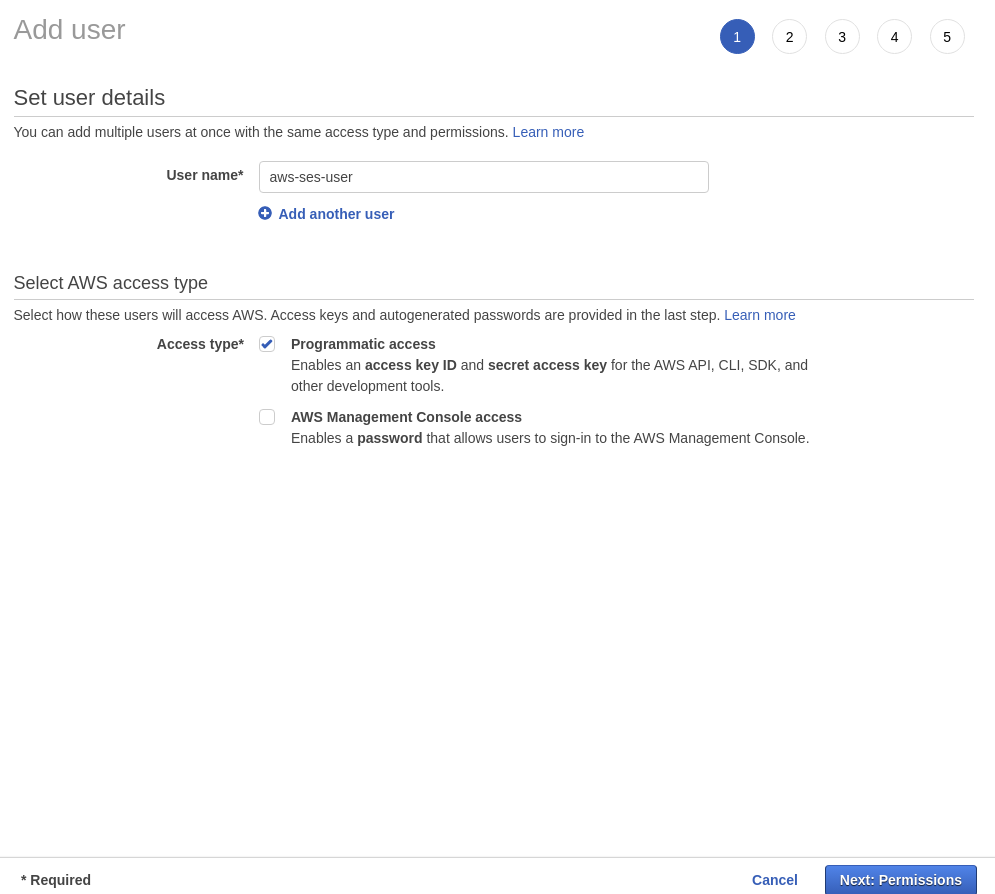The height and width of the screenshot is (894, 995).
Task: Click the Select AWS access type heading
Action: [111, 283]
